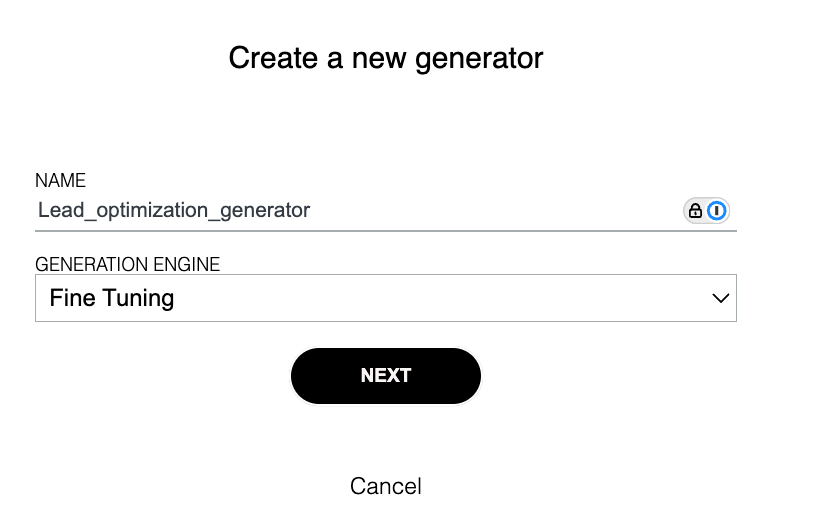Place cursor at end of generator name
Viewport: 830px width, 524px height.
pyautogui.click(x=312, y=211)
